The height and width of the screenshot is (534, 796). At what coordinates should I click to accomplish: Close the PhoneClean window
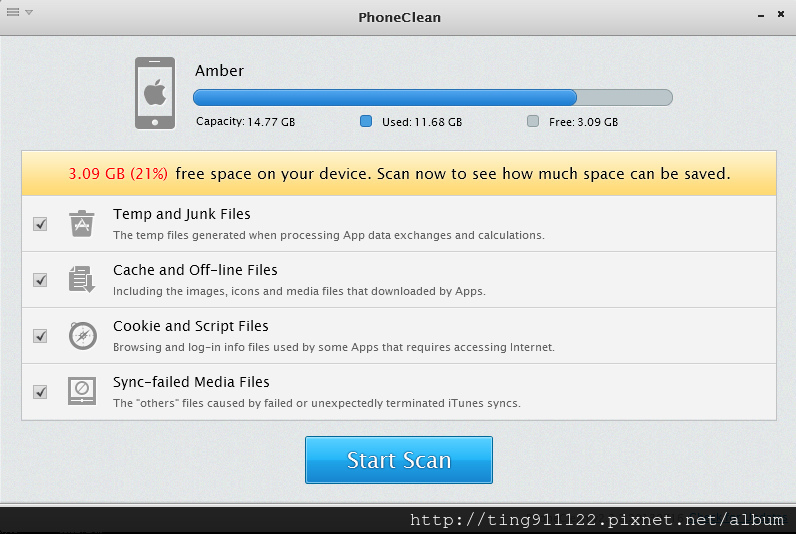click(x=781, y=14)
